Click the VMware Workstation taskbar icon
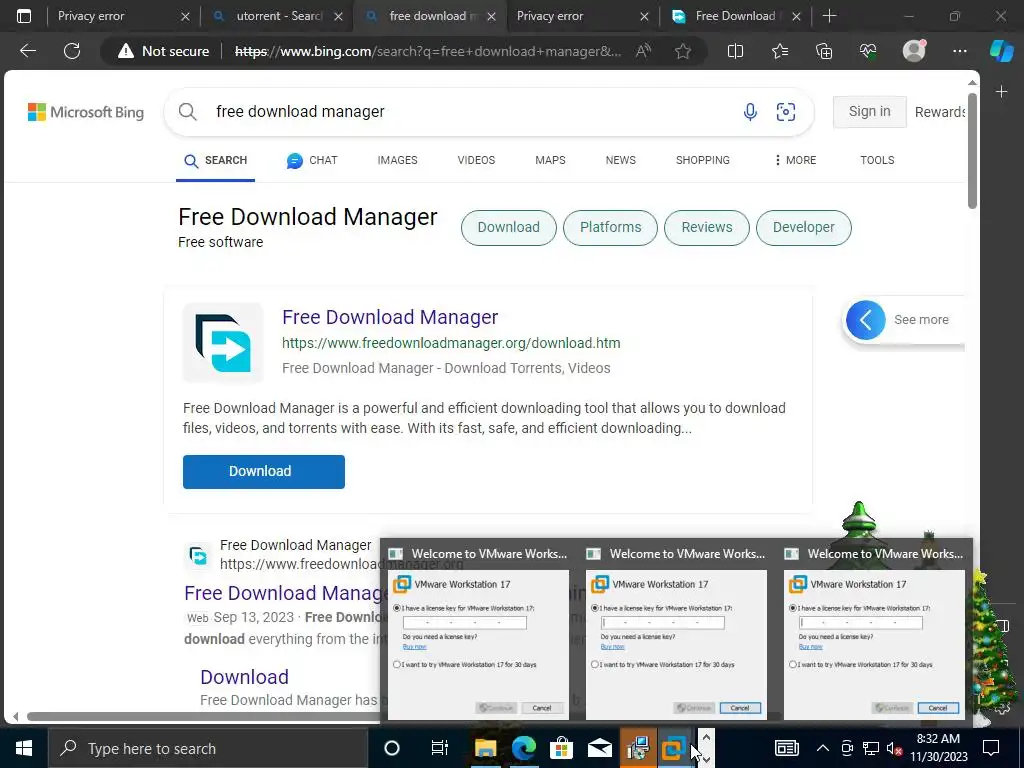This screenshot has width=1024, height=768. coord(674,748)
